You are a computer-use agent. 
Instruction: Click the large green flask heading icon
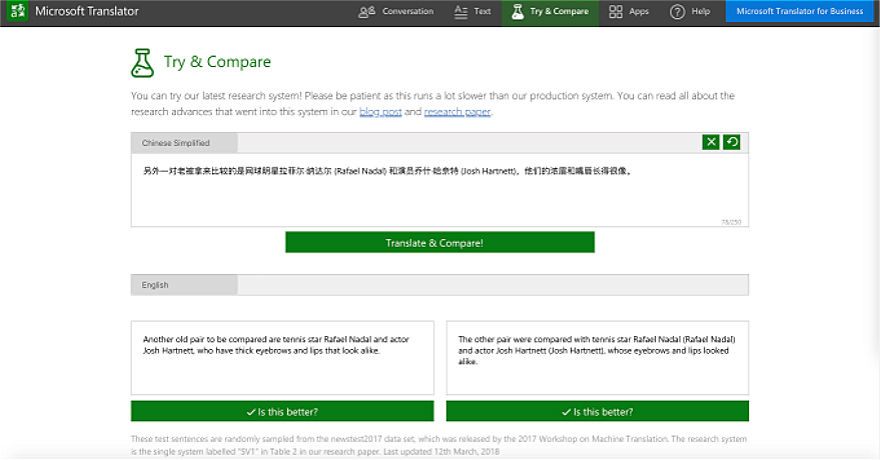click(x=143, y=63)
